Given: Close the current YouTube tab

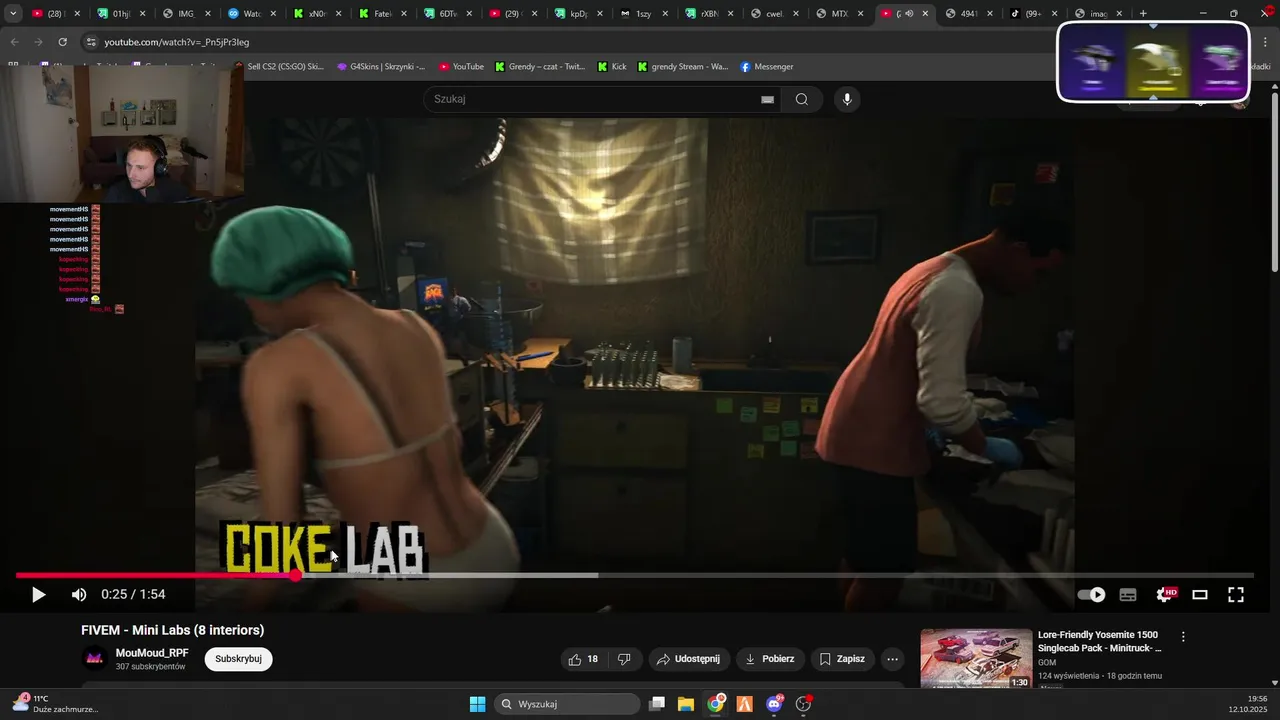Looking at the screenshot, I should pos(925,14).
